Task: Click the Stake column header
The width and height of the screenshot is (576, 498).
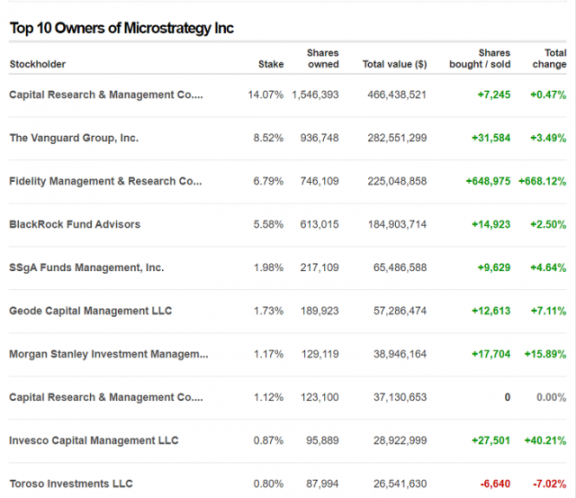Action: tap(271, 64)
